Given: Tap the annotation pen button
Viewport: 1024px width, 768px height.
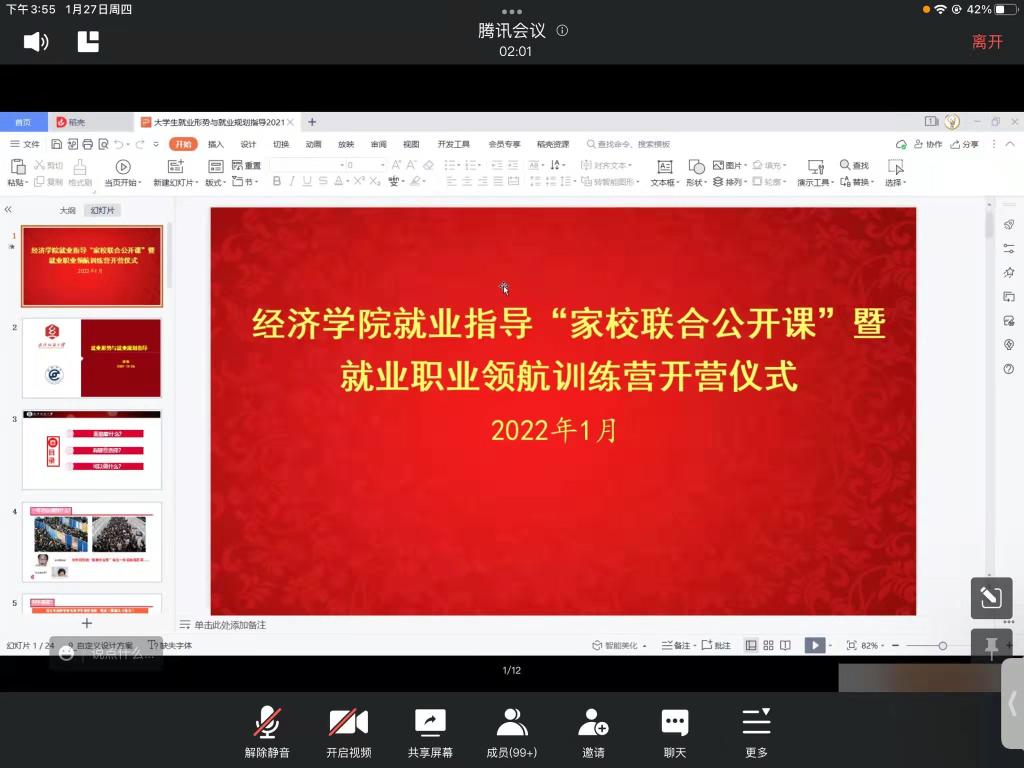Looking at the screenshot, I should (991, 598).
